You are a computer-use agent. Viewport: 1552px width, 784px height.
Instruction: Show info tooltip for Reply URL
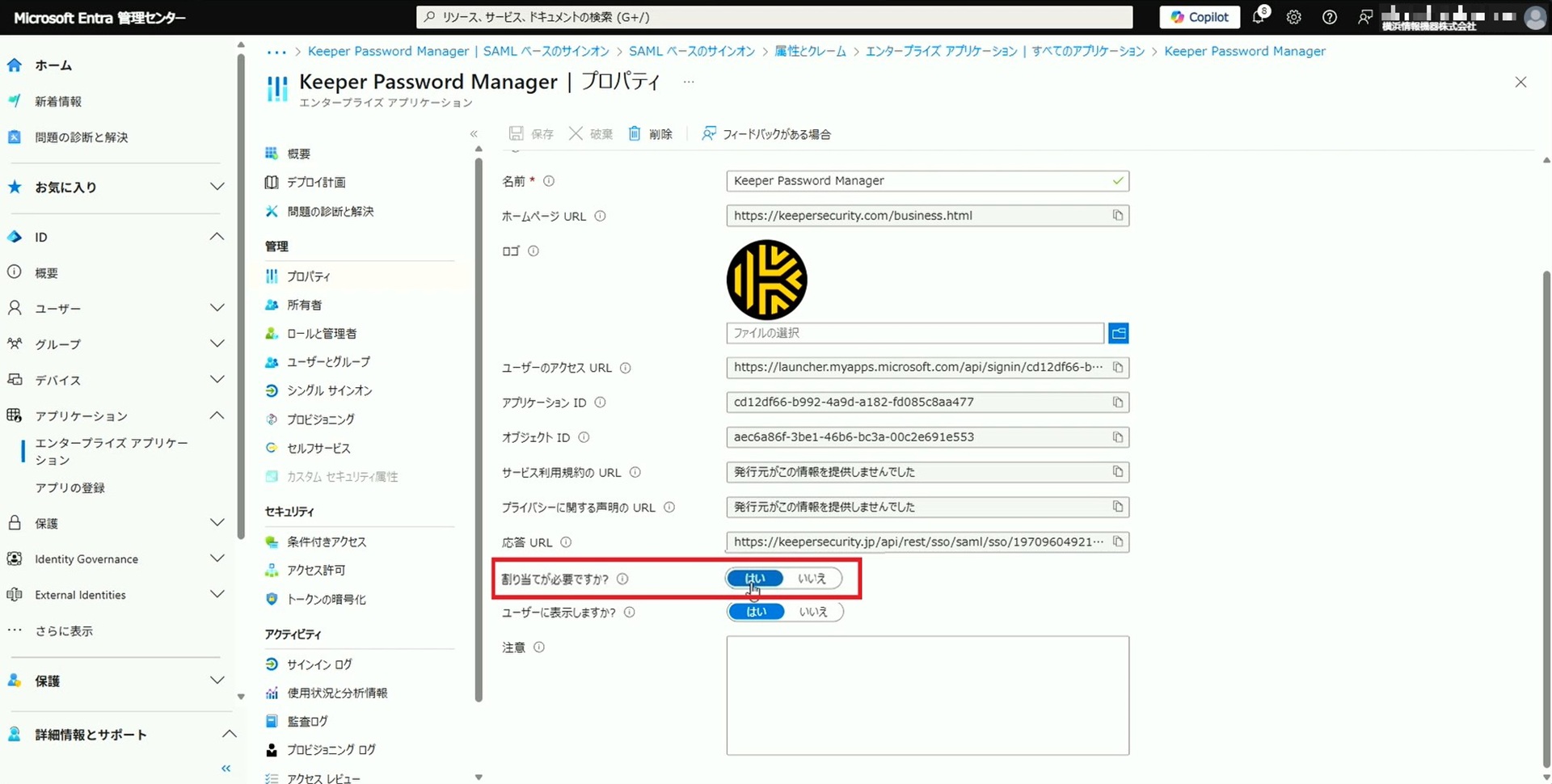pyautogui.click(x=566, y=542)
